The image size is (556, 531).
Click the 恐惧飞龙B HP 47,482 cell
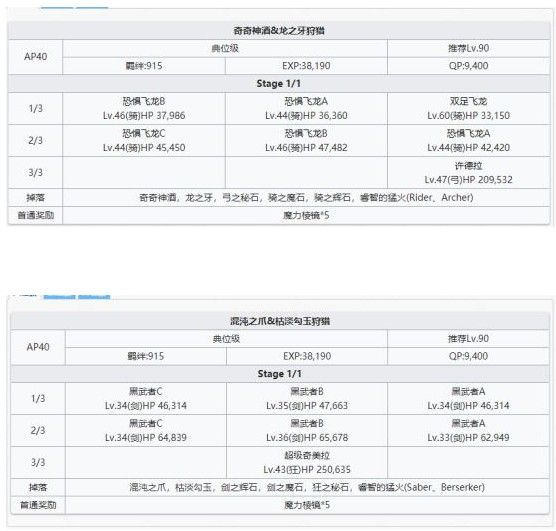(306, 140)
